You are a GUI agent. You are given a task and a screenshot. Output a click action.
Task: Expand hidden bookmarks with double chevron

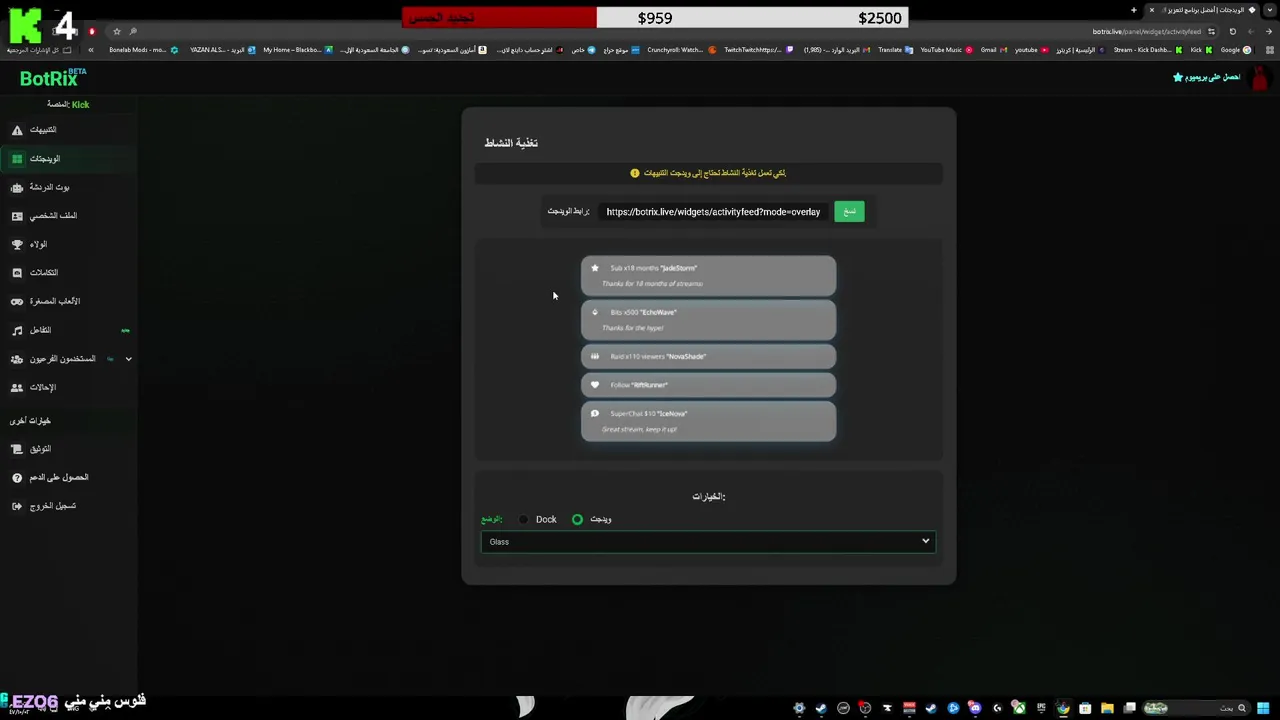tap(91, 50)
